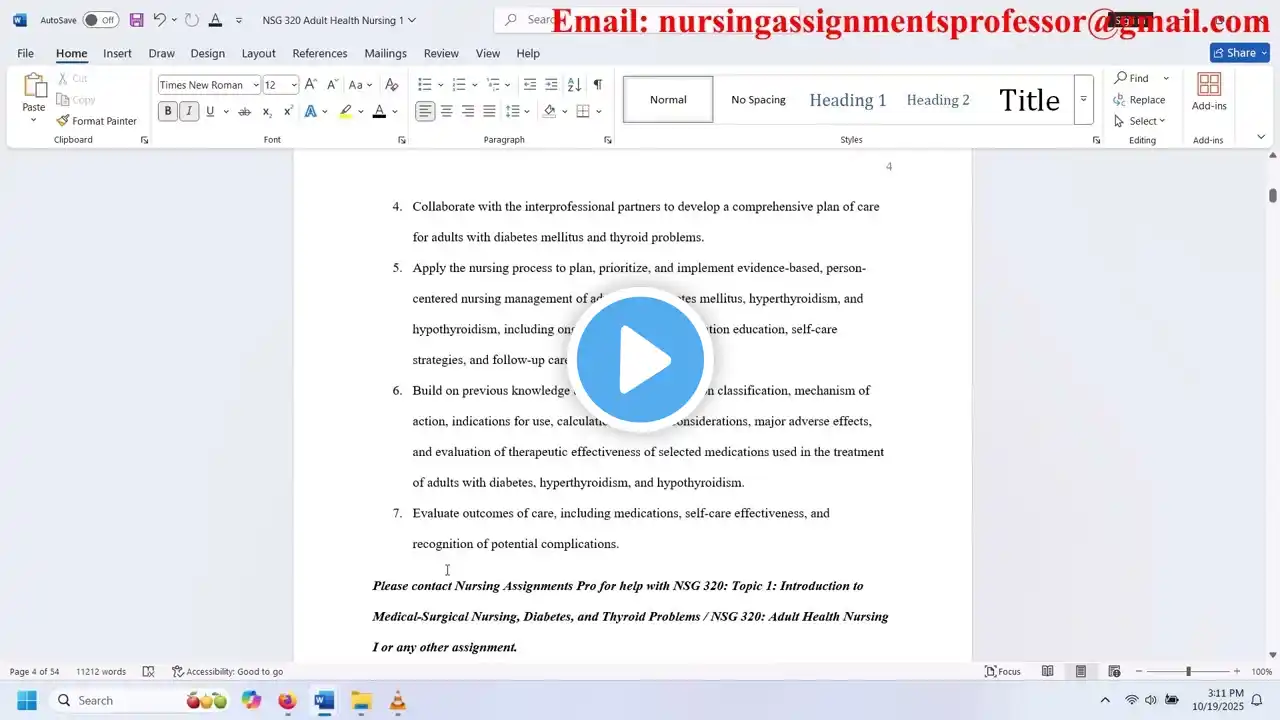Toggle bold formatting
1280x720 pixels.
click(x=168, y=112)
